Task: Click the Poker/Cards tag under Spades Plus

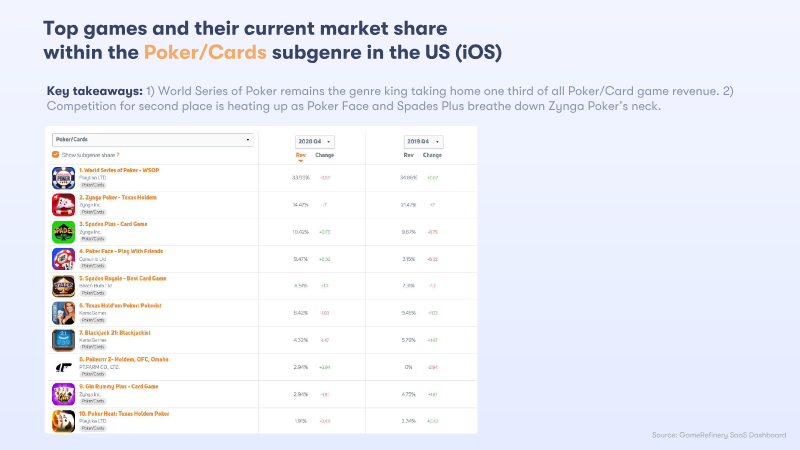Action: (93, 239)
